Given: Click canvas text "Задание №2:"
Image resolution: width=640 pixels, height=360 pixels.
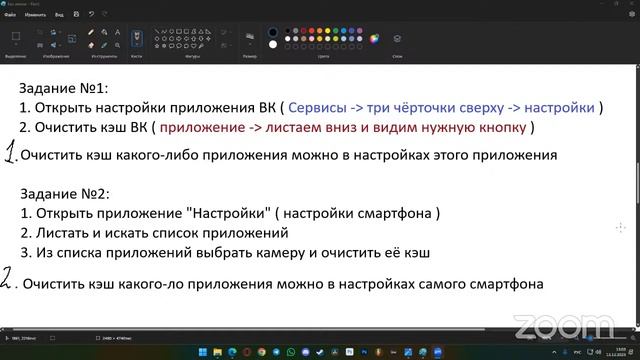Looking at the screenshot, I should (x=65, y=194).
